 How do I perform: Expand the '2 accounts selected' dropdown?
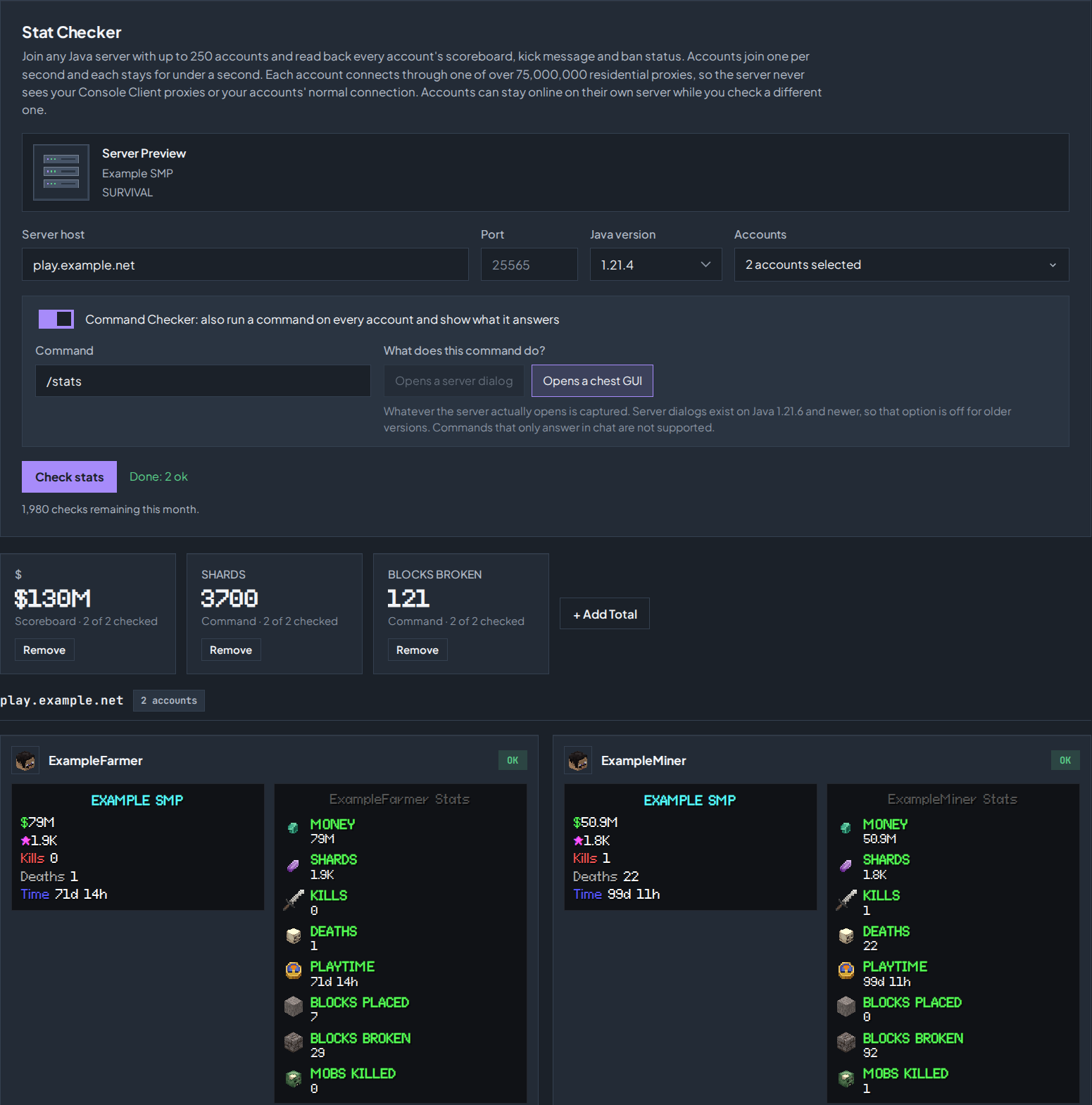(x=901, y=265)
